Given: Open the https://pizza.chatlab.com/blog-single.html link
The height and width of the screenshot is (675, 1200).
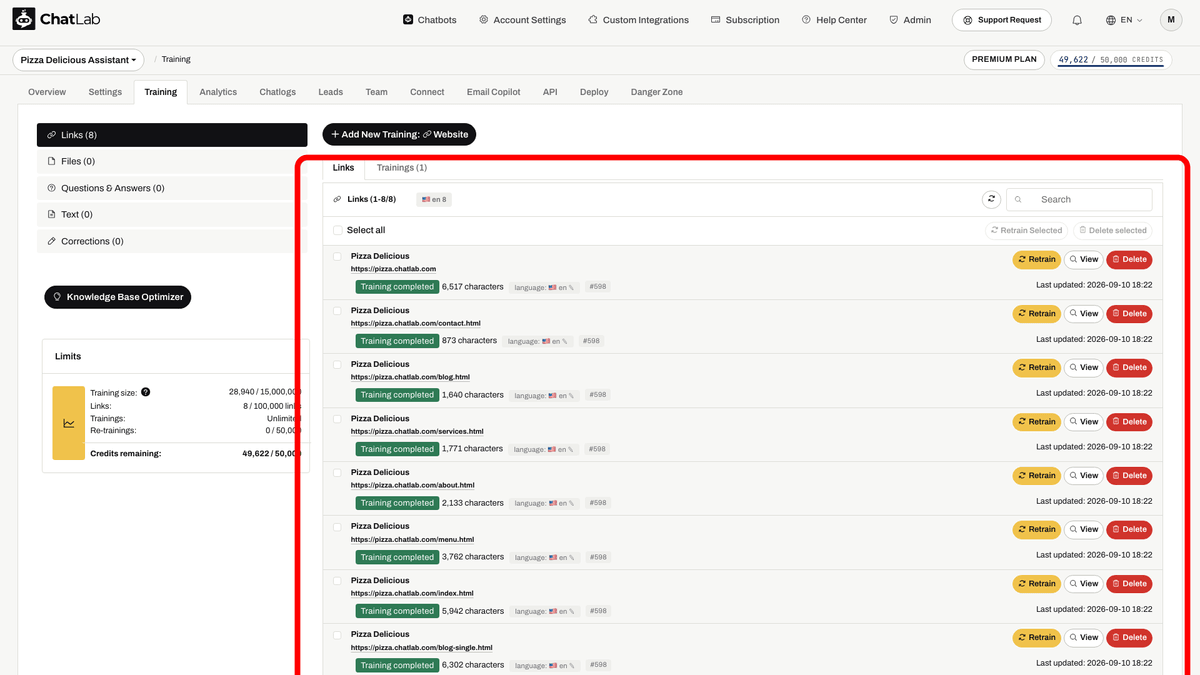Looking at the screenshot, I should click(x=421, y=647).
